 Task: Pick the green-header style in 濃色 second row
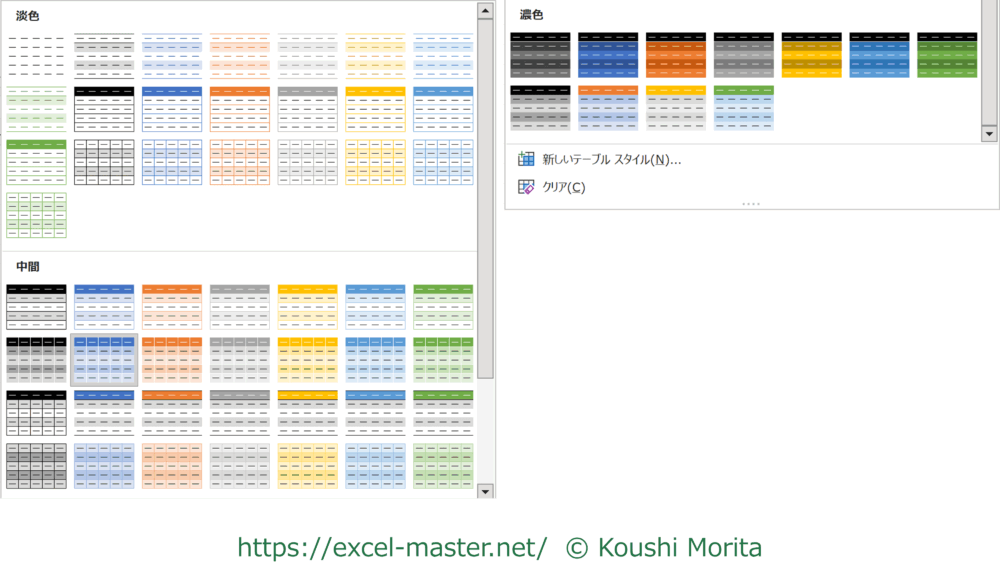tap(744, 108)
